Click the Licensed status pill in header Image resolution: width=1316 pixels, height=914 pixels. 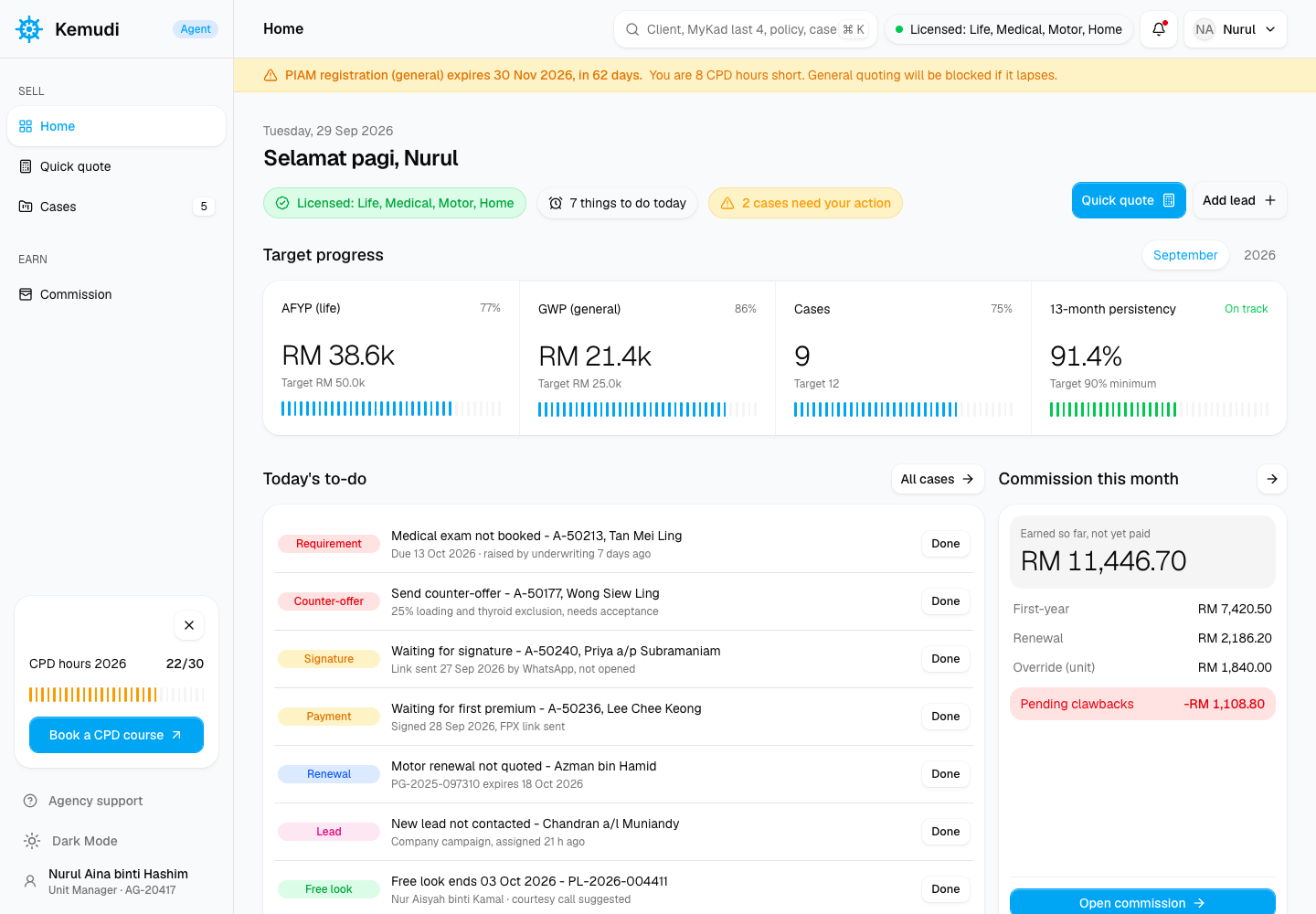click(x=1009, y=29)
